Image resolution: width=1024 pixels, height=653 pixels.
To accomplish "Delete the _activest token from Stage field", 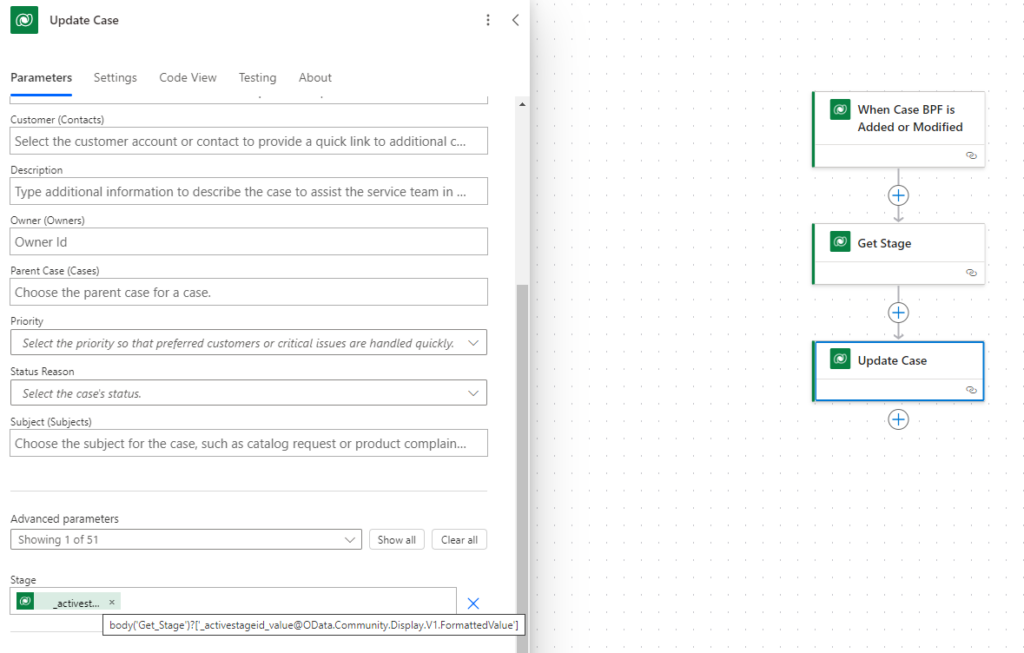I will (112, 602).
